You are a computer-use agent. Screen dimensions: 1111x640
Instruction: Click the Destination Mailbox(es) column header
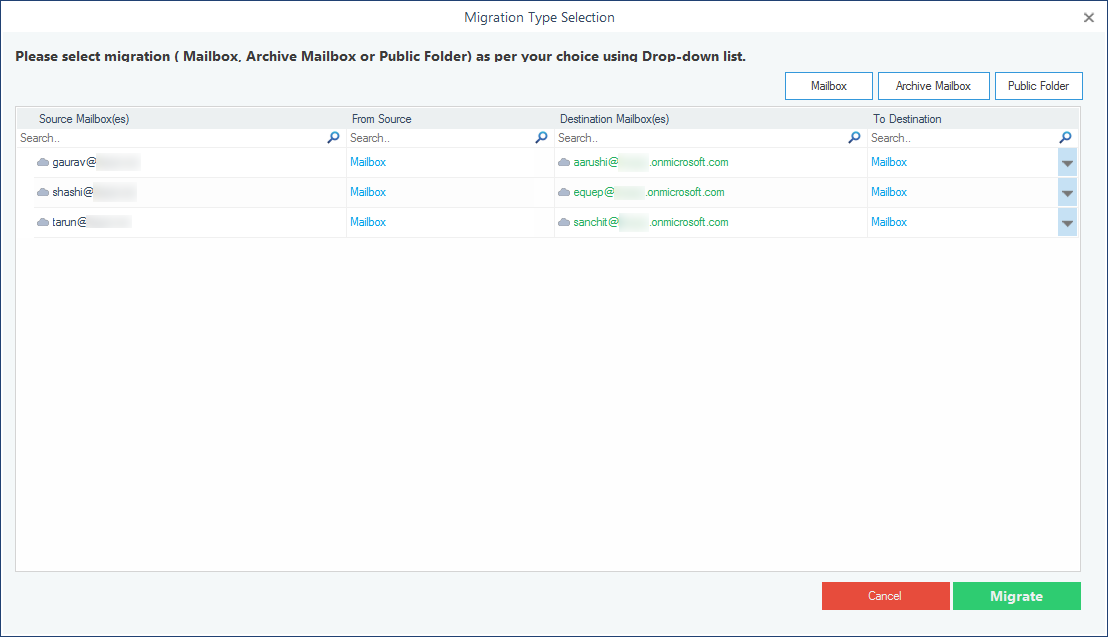coord(614,119)
